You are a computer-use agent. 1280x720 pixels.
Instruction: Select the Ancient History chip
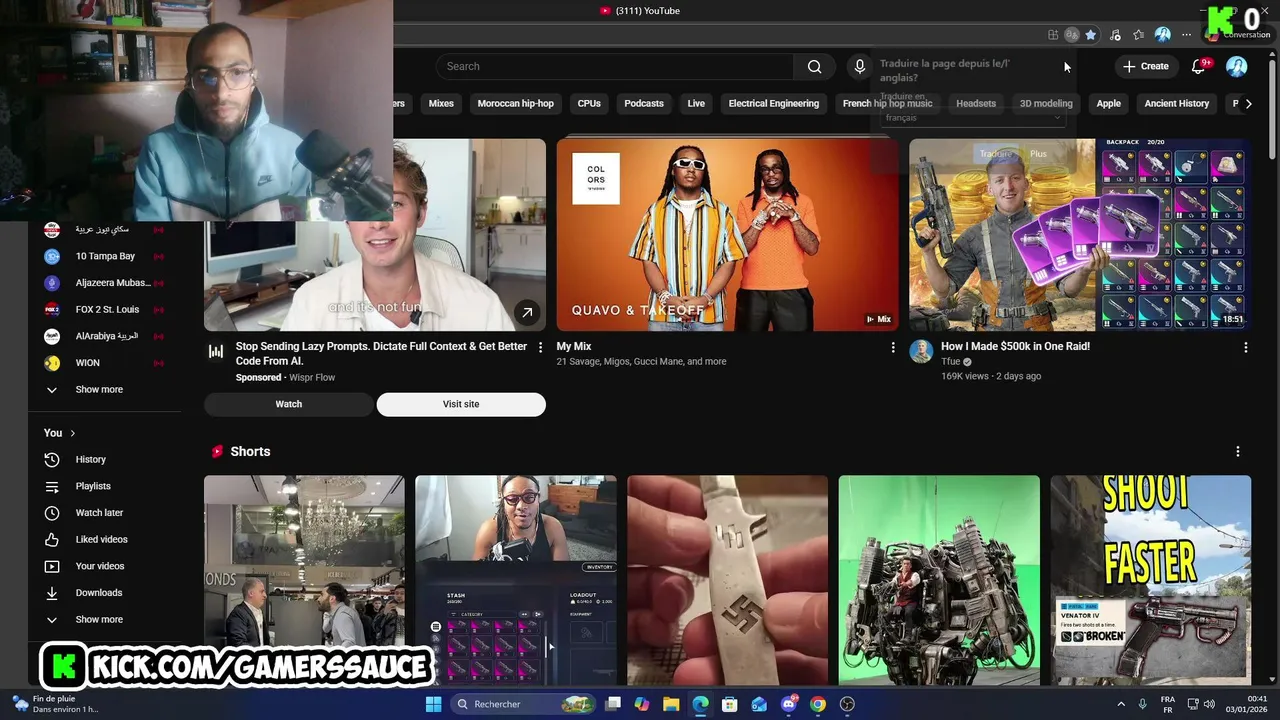click(x=1177, y=103)
